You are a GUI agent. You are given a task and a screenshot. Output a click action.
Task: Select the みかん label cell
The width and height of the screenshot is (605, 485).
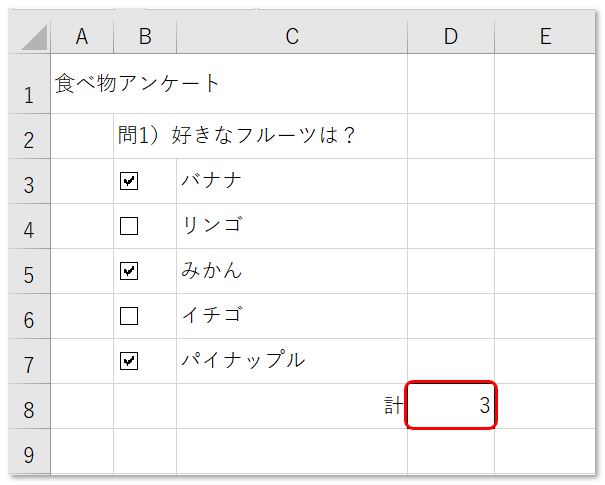[x=292, y=271]
